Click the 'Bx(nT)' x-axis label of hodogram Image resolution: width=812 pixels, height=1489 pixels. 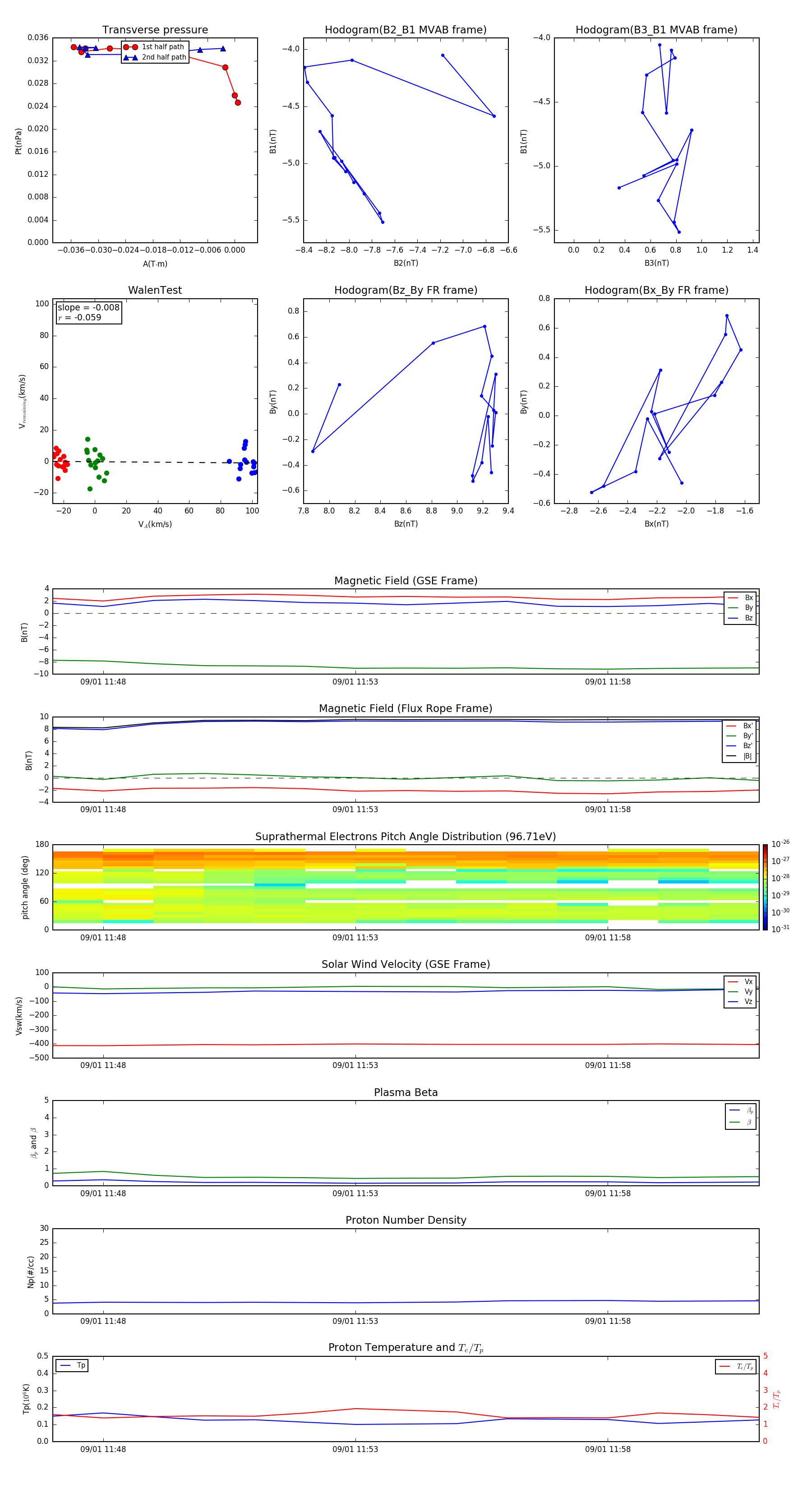click(x=656, y=524)
